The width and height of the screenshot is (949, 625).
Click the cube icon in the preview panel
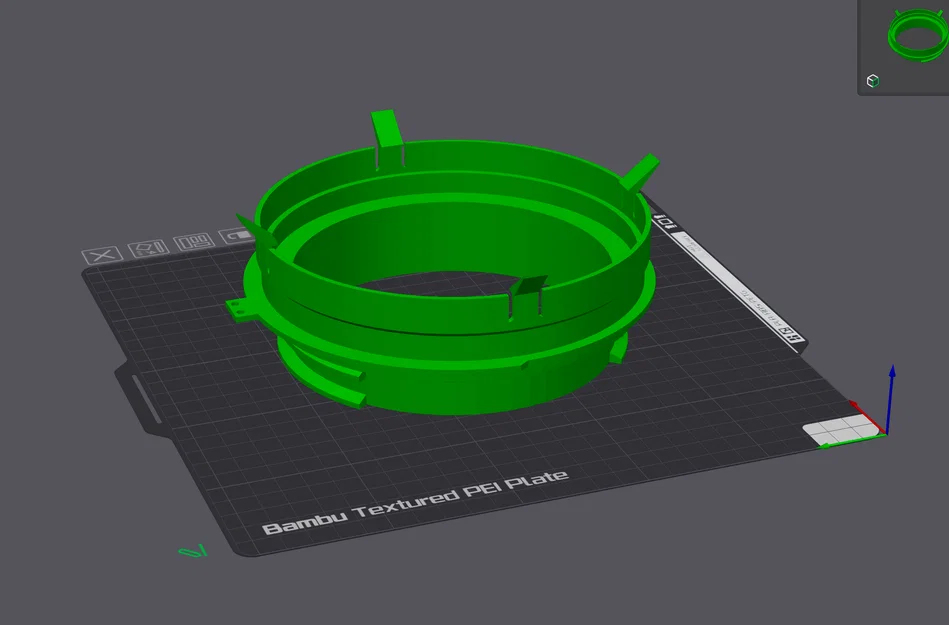(873, 81)
